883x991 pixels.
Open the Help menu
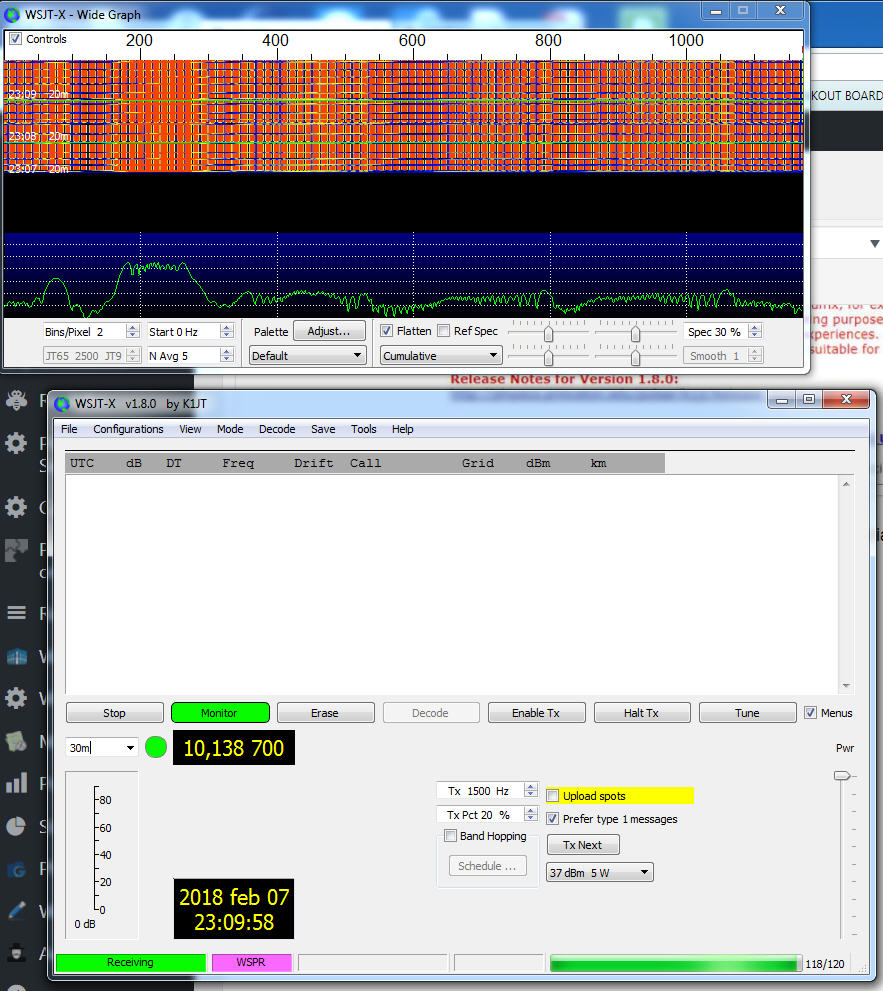point(402,429)
